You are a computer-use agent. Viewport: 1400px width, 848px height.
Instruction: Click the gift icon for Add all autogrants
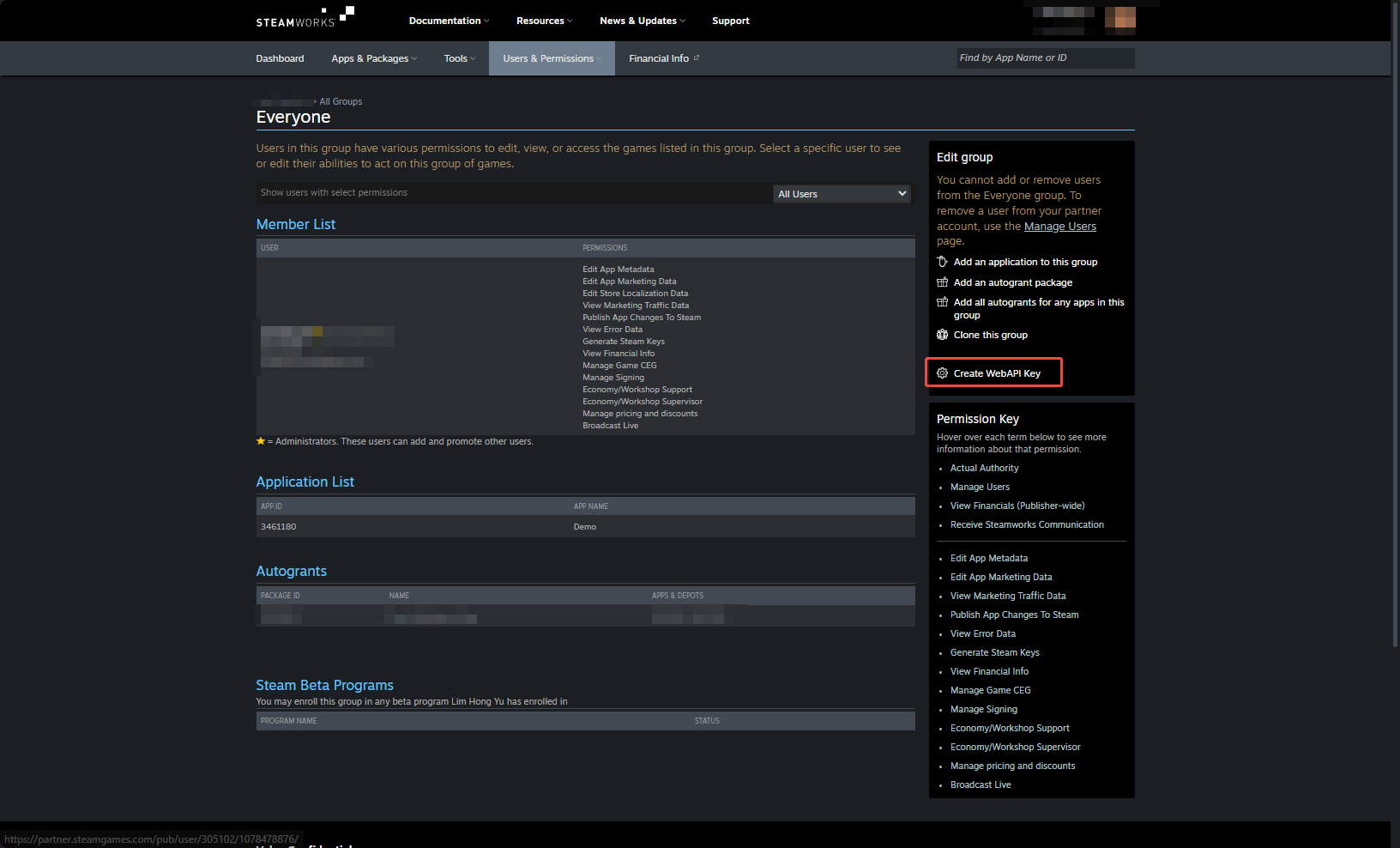[942, 302]
